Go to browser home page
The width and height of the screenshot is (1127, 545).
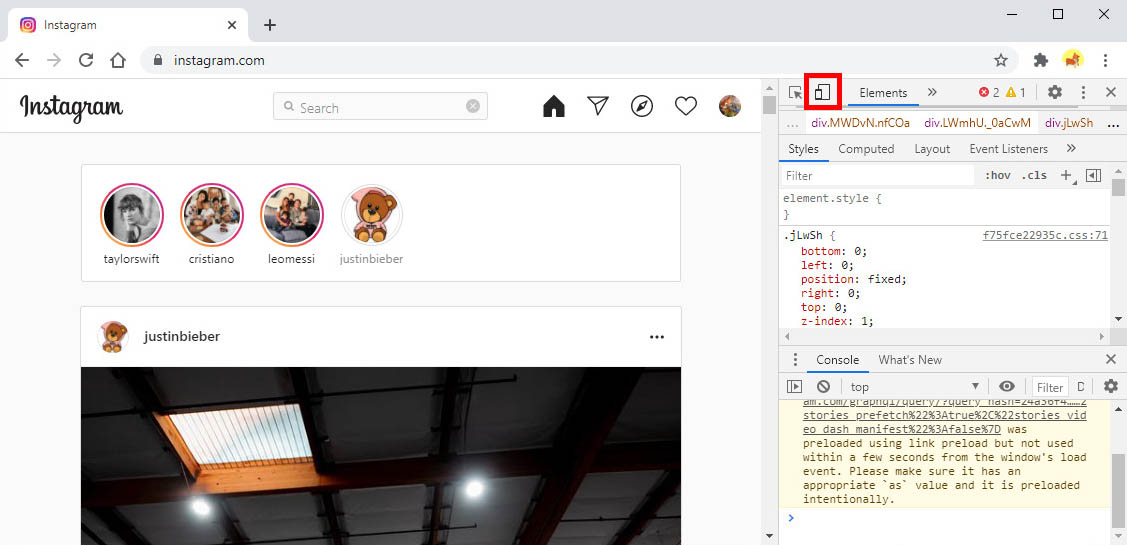click(x=118, y=60)
